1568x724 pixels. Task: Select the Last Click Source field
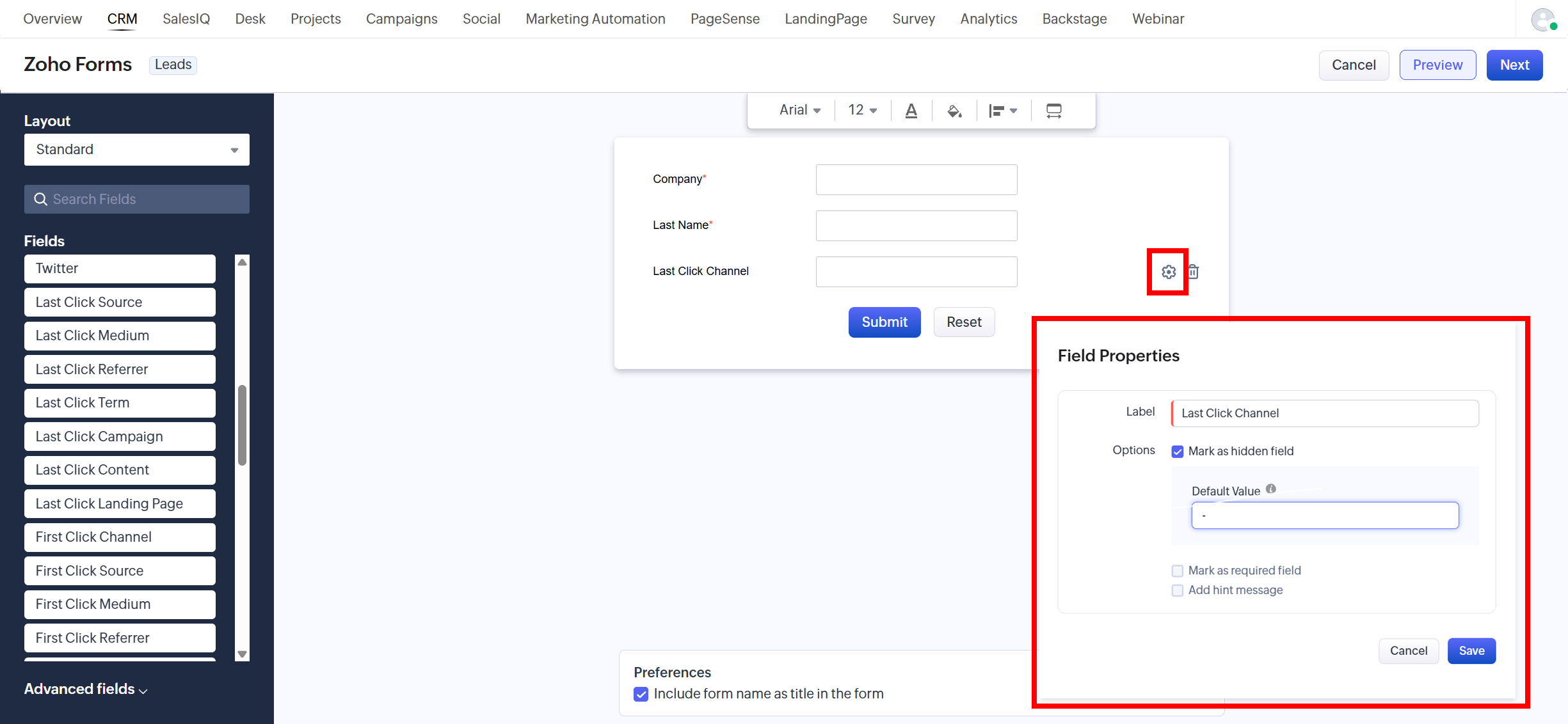pyautogui.click(x=120, y=303)
